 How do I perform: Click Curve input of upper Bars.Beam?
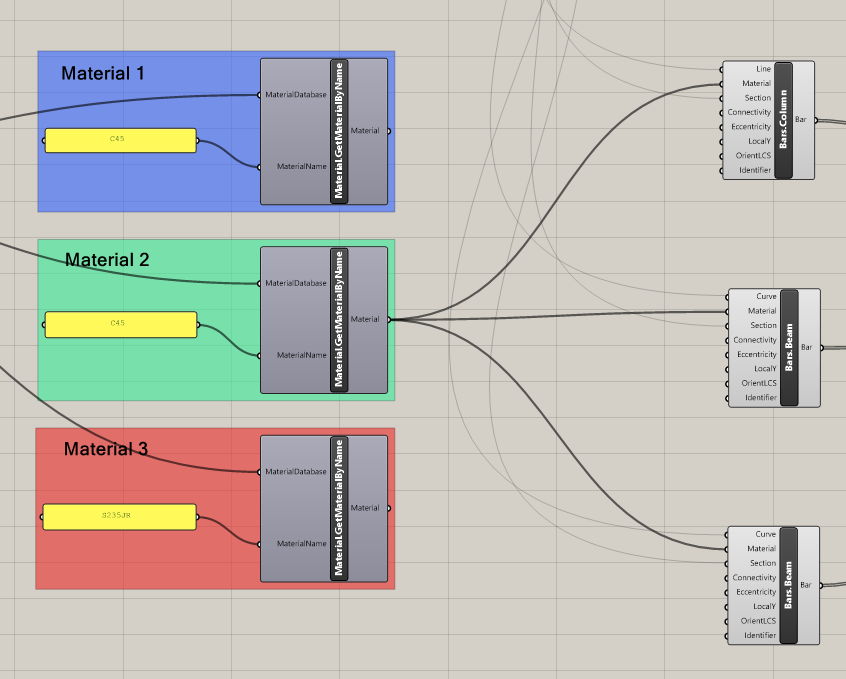pos(766,296)
